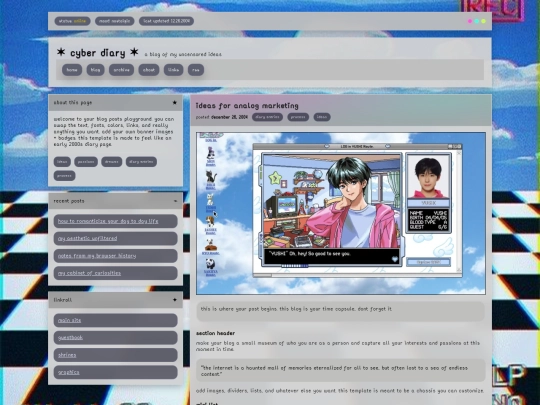540x405 pixels.
Task: Visit the 'graphics' linkroll entry
Action: point(116,372)
